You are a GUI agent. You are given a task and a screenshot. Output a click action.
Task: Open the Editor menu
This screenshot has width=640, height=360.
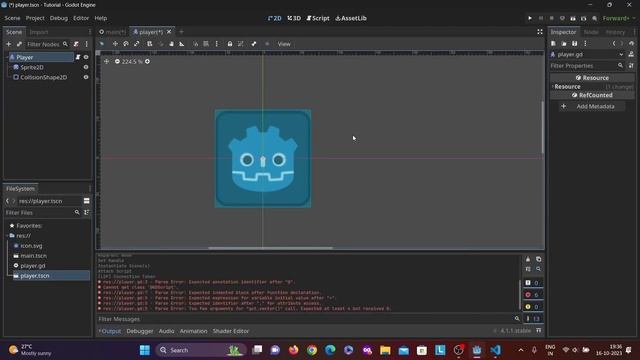[81, 18]
